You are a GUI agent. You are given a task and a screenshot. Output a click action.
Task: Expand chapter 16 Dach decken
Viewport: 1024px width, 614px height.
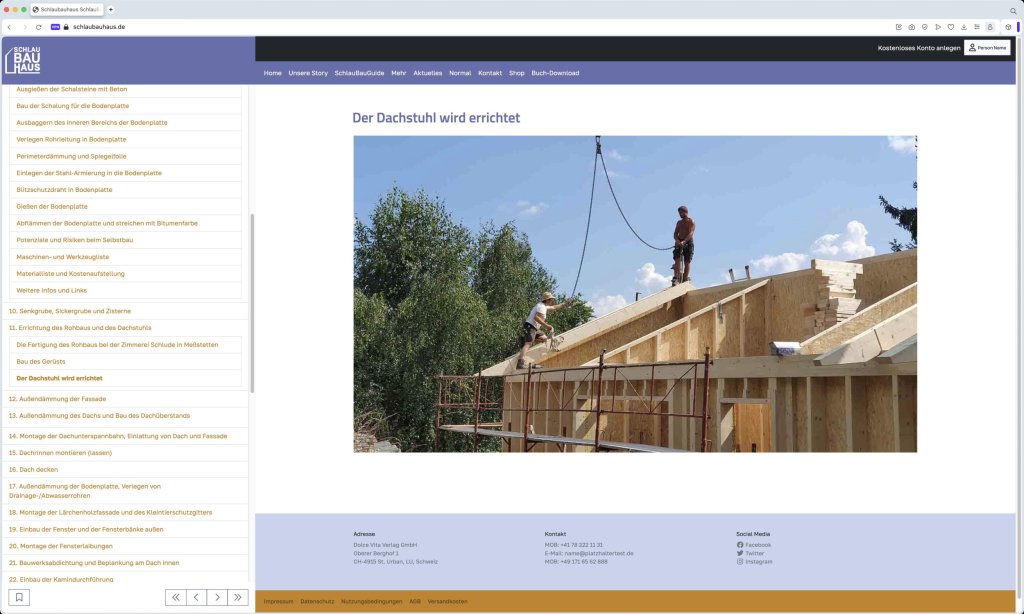pos(34,468)
